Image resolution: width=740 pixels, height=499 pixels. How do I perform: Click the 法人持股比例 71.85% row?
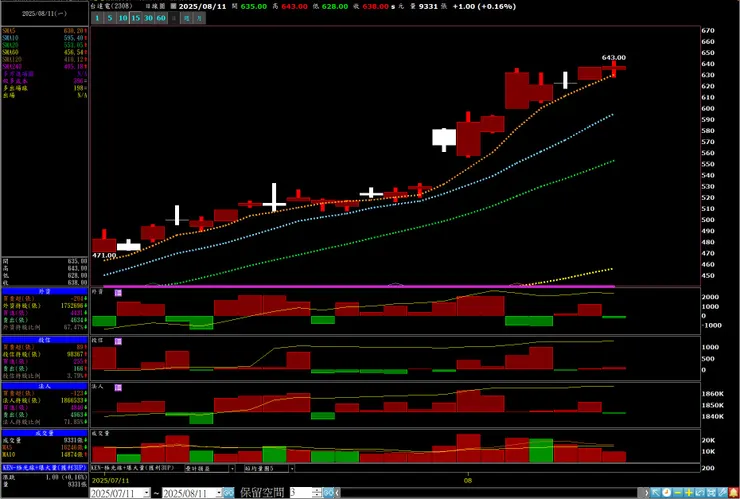(x=45, y=422)
